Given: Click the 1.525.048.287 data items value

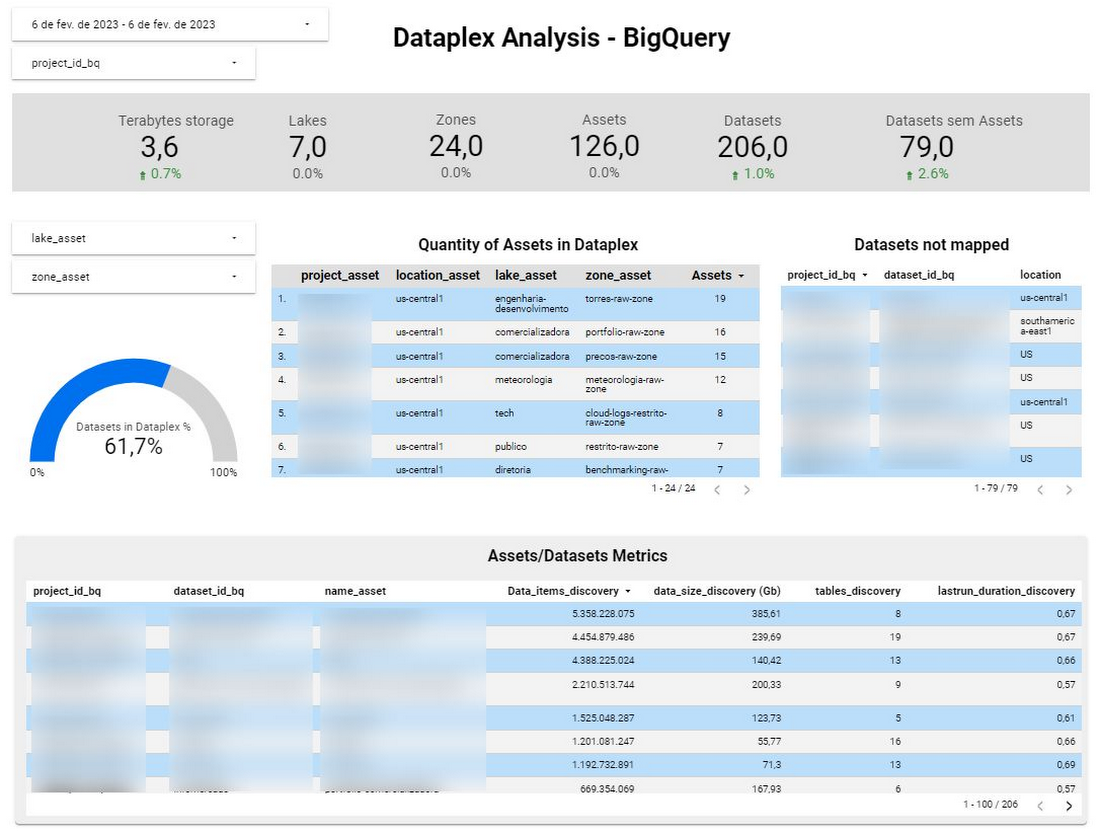Looking at the screenshot, I should (603, 718).
